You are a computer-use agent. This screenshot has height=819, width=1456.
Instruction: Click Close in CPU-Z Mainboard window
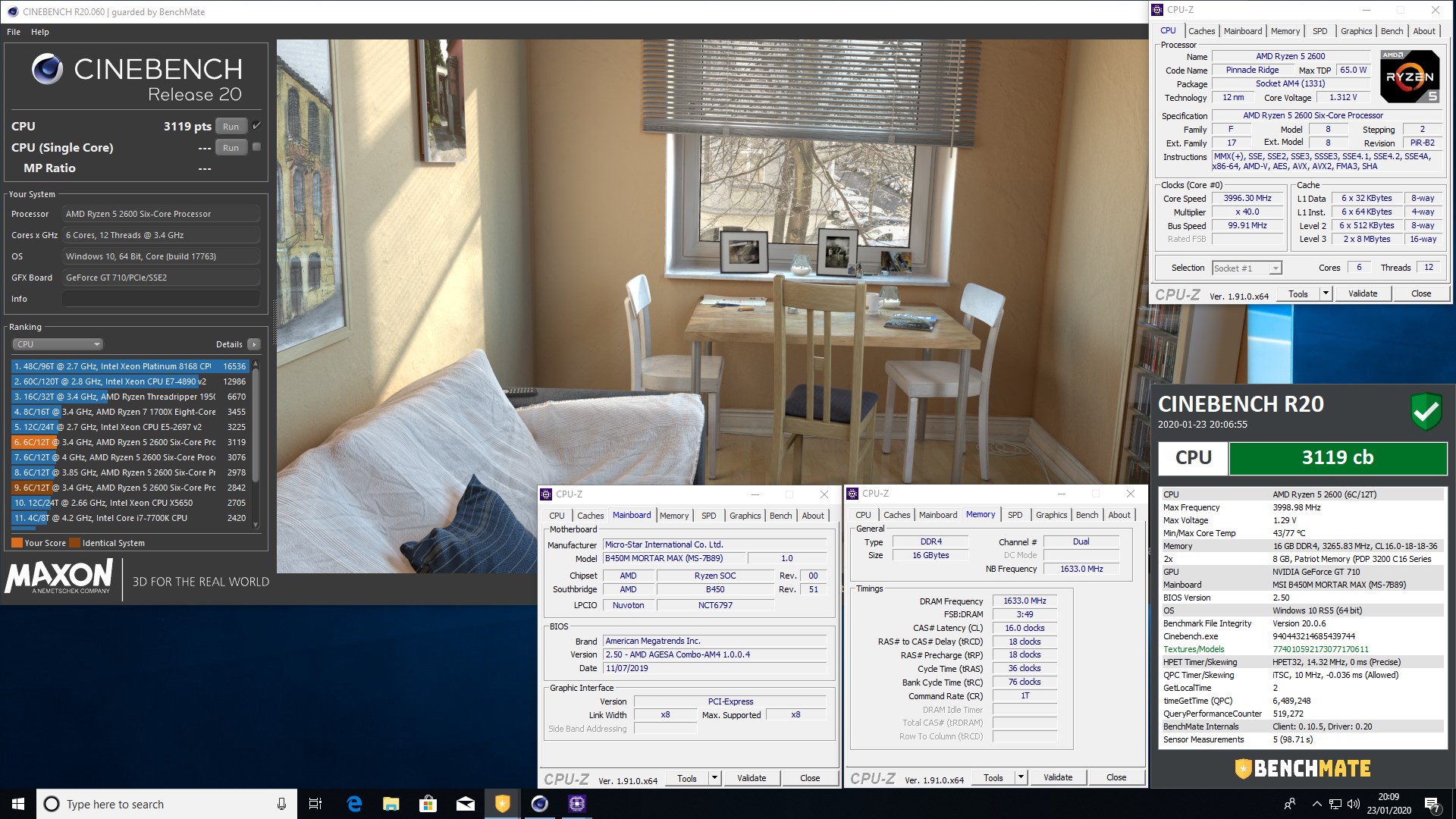pos(810,778)
